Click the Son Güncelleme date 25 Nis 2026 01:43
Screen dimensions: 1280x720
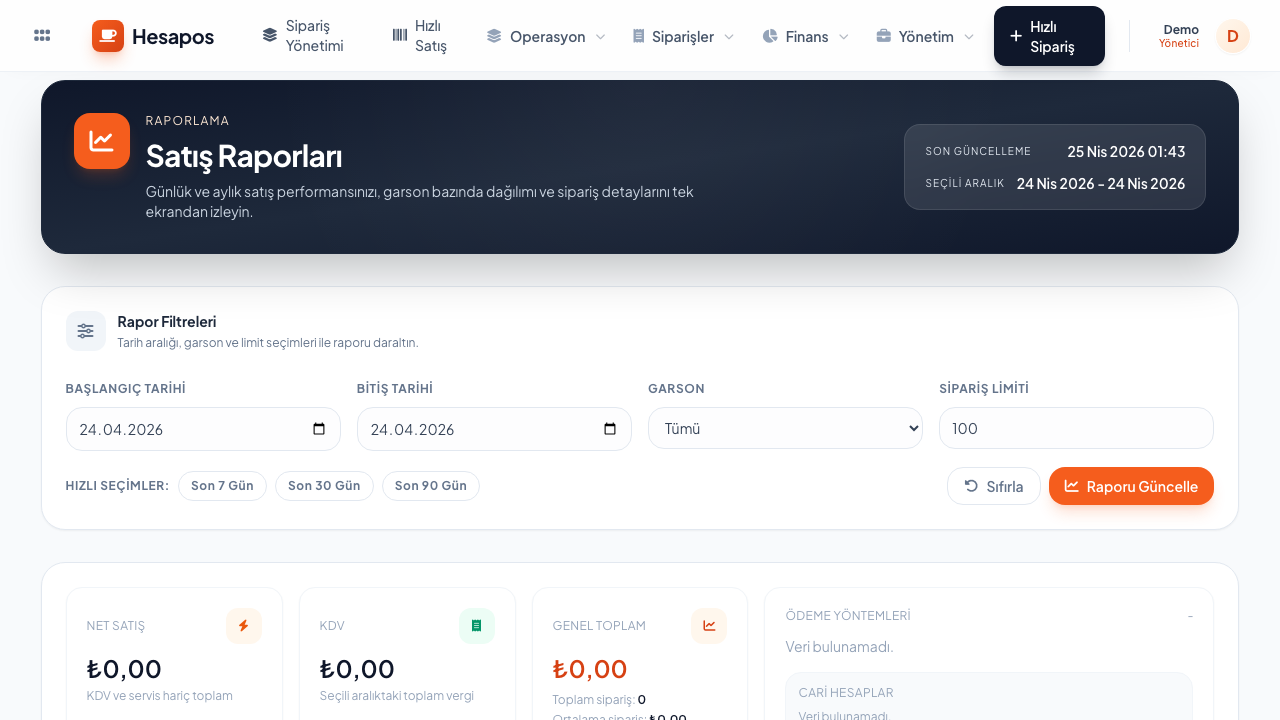(x=1126, y=152)
